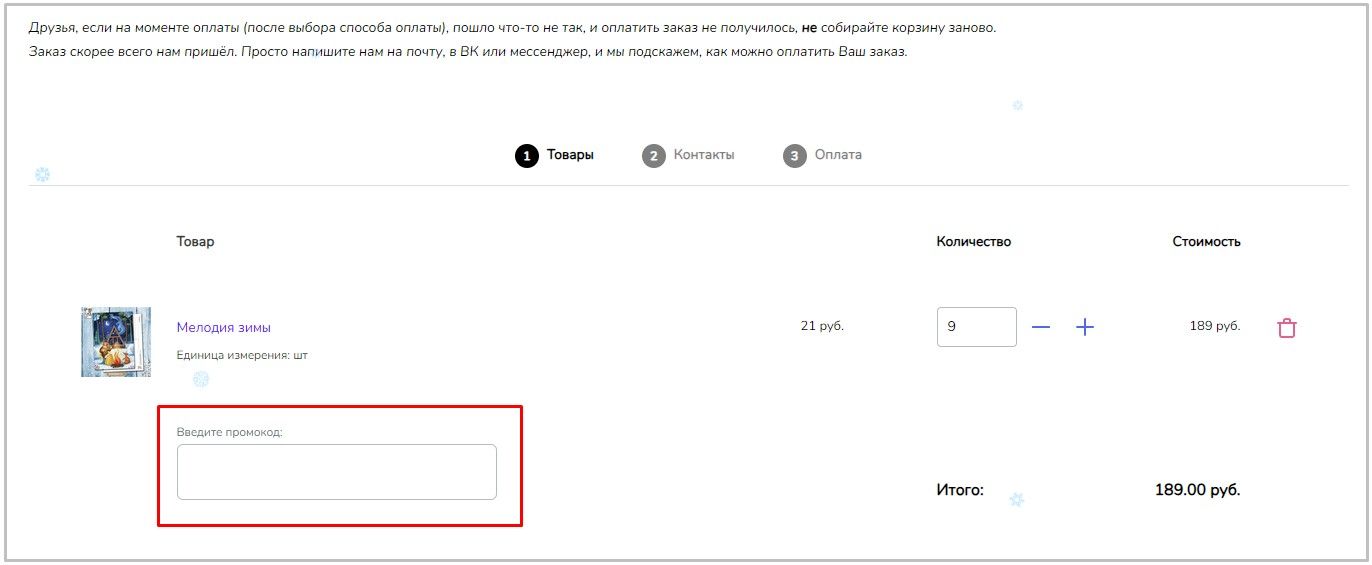The height and width of the screenshot is (565, 1372).
Task: Click the snowflake beside the Итого label
Action: point(1017,499)
